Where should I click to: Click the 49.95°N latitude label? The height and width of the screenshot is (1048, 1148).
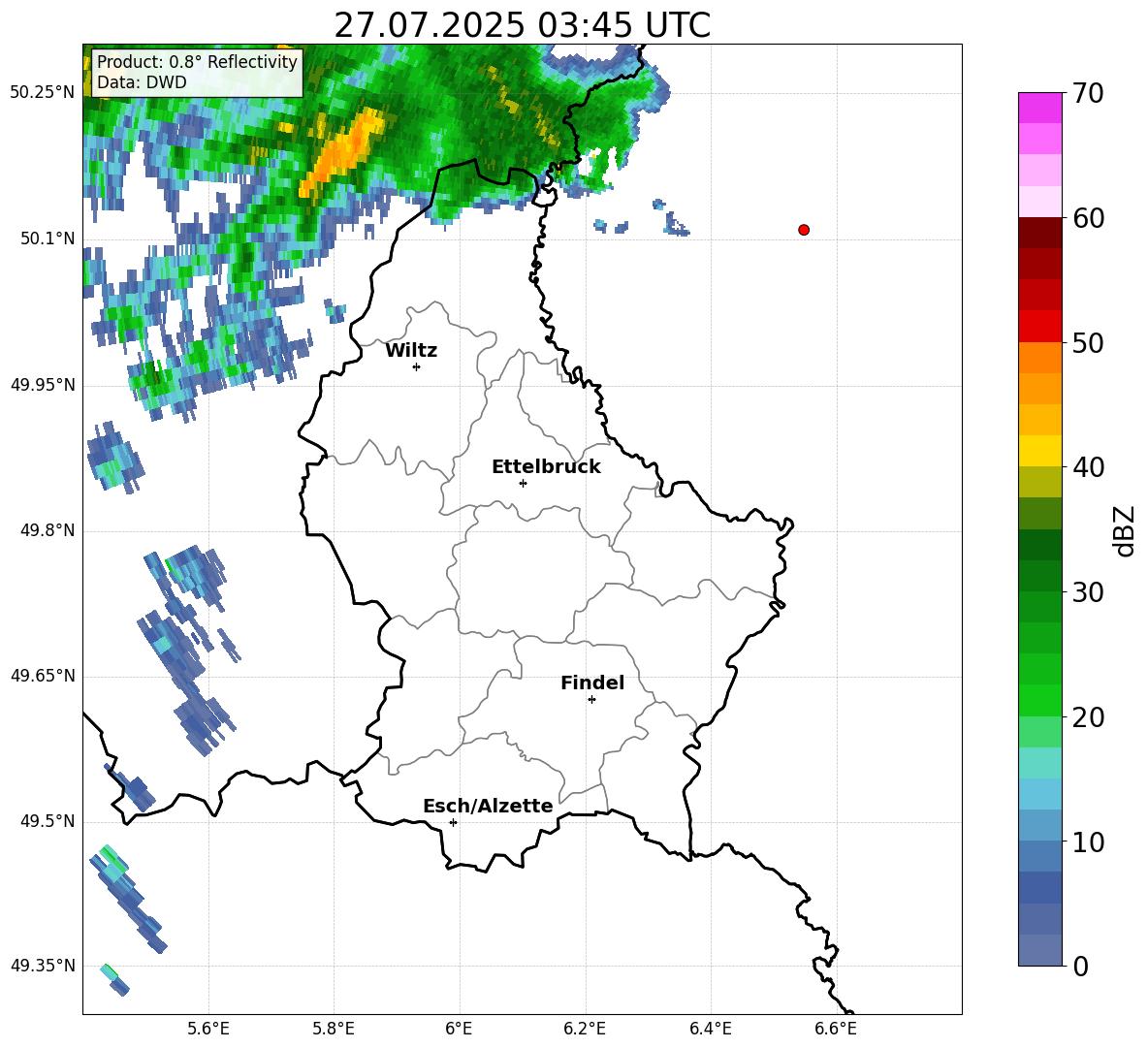click(43, 384)
